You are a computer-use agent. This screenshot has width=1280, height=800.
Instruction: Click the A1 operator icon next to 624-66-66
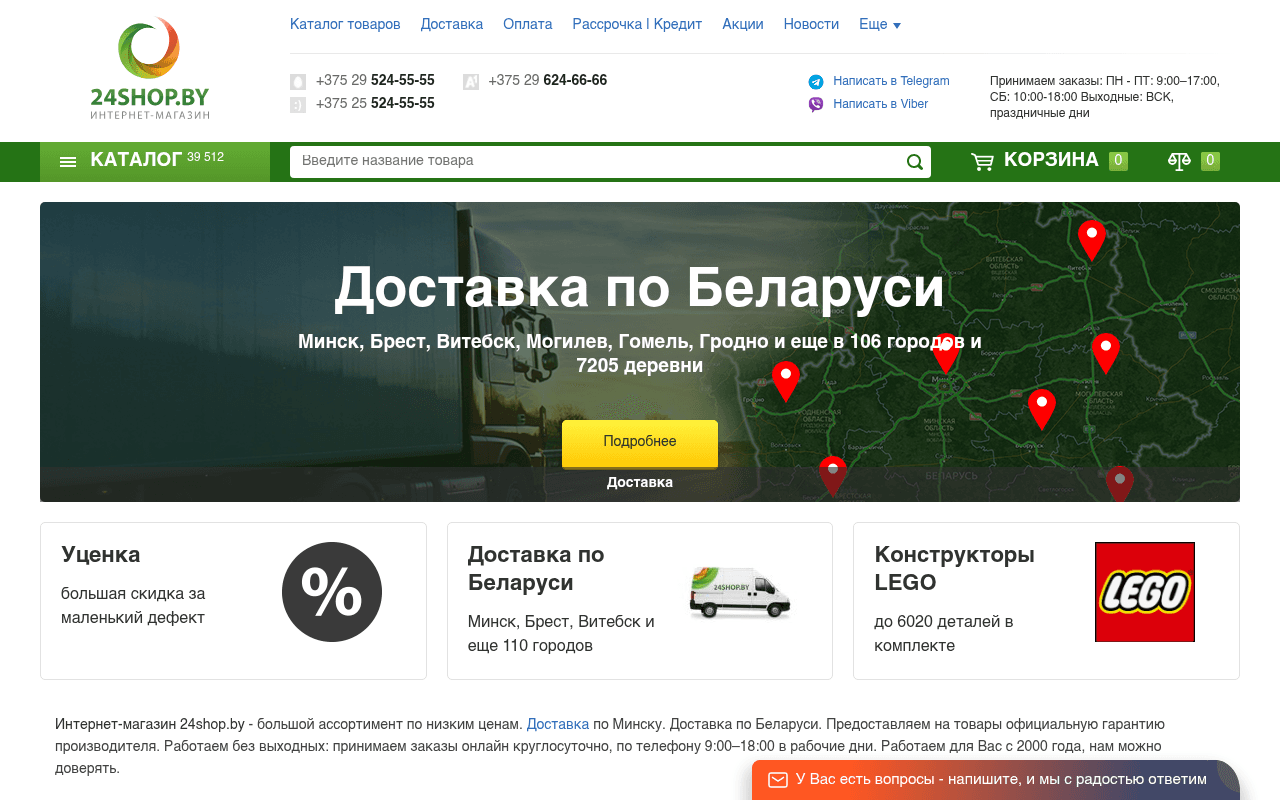[x=470, y=81]
